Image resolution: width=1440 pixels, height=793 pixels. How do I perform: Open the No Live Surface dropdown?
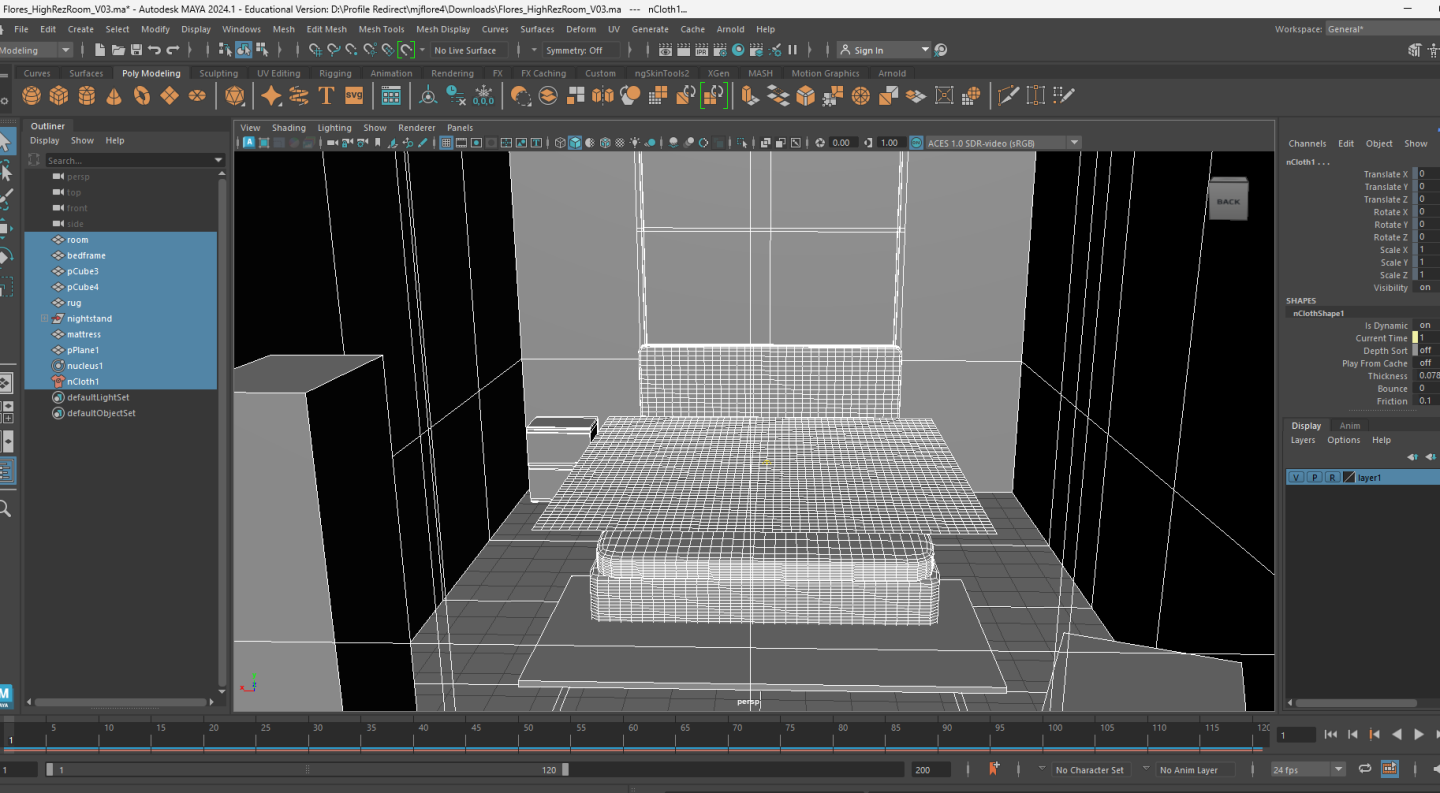click(470, 50)
